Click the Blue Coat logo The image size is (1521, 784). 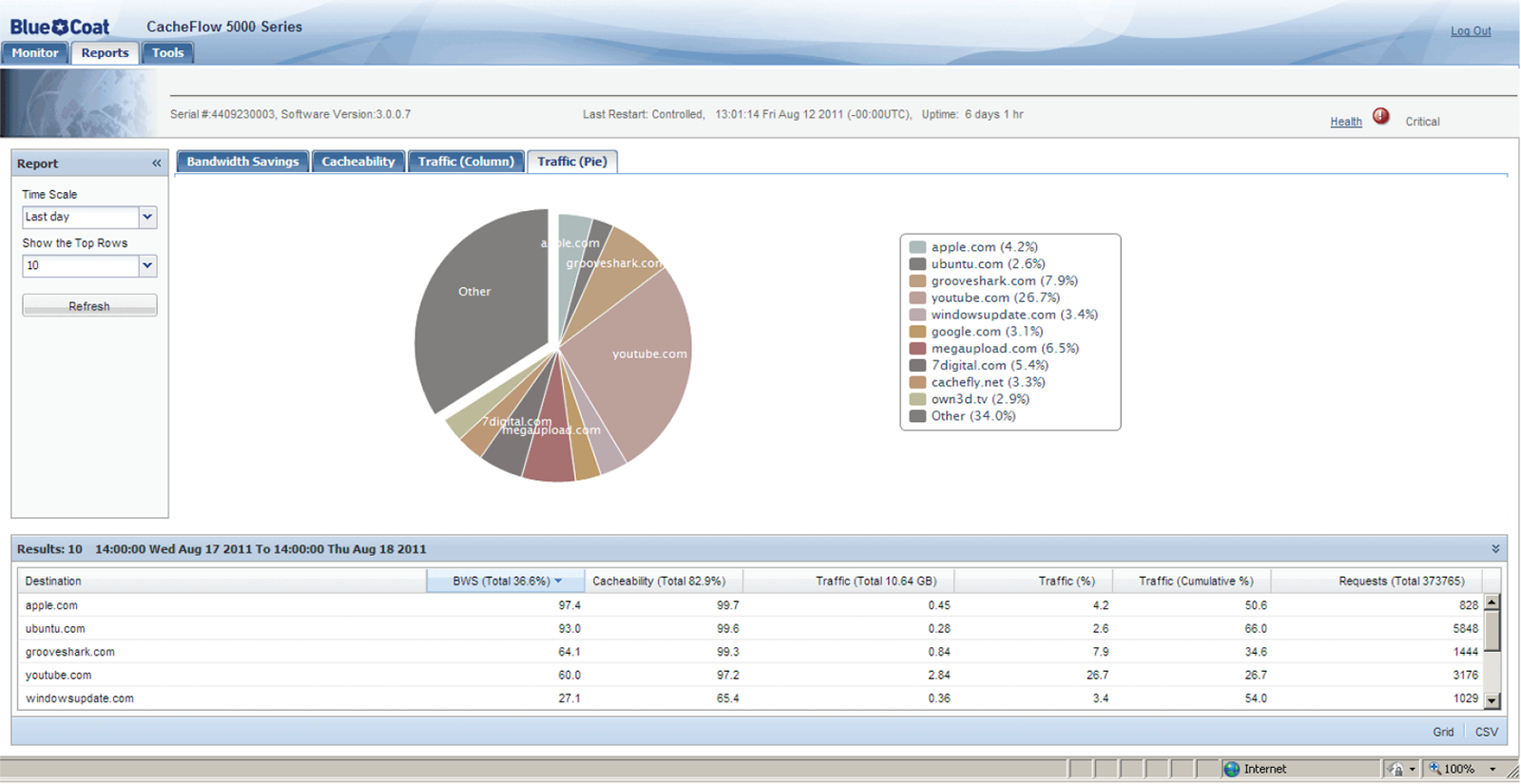[x=60, y=27]
